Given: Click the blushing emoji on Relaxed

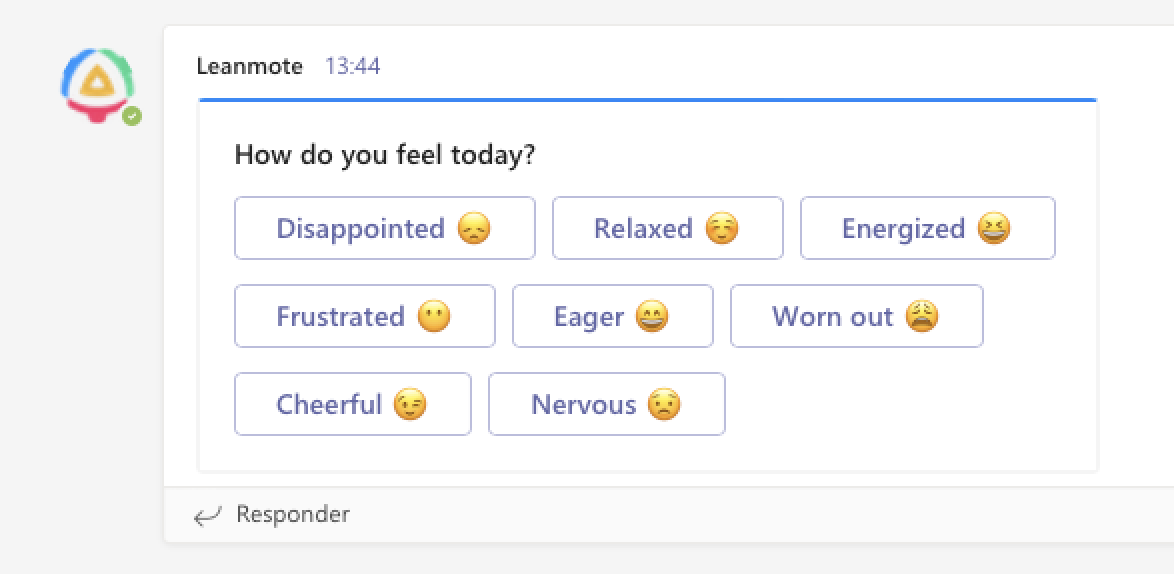Looking at the screenshot, I should click(722, 229).
